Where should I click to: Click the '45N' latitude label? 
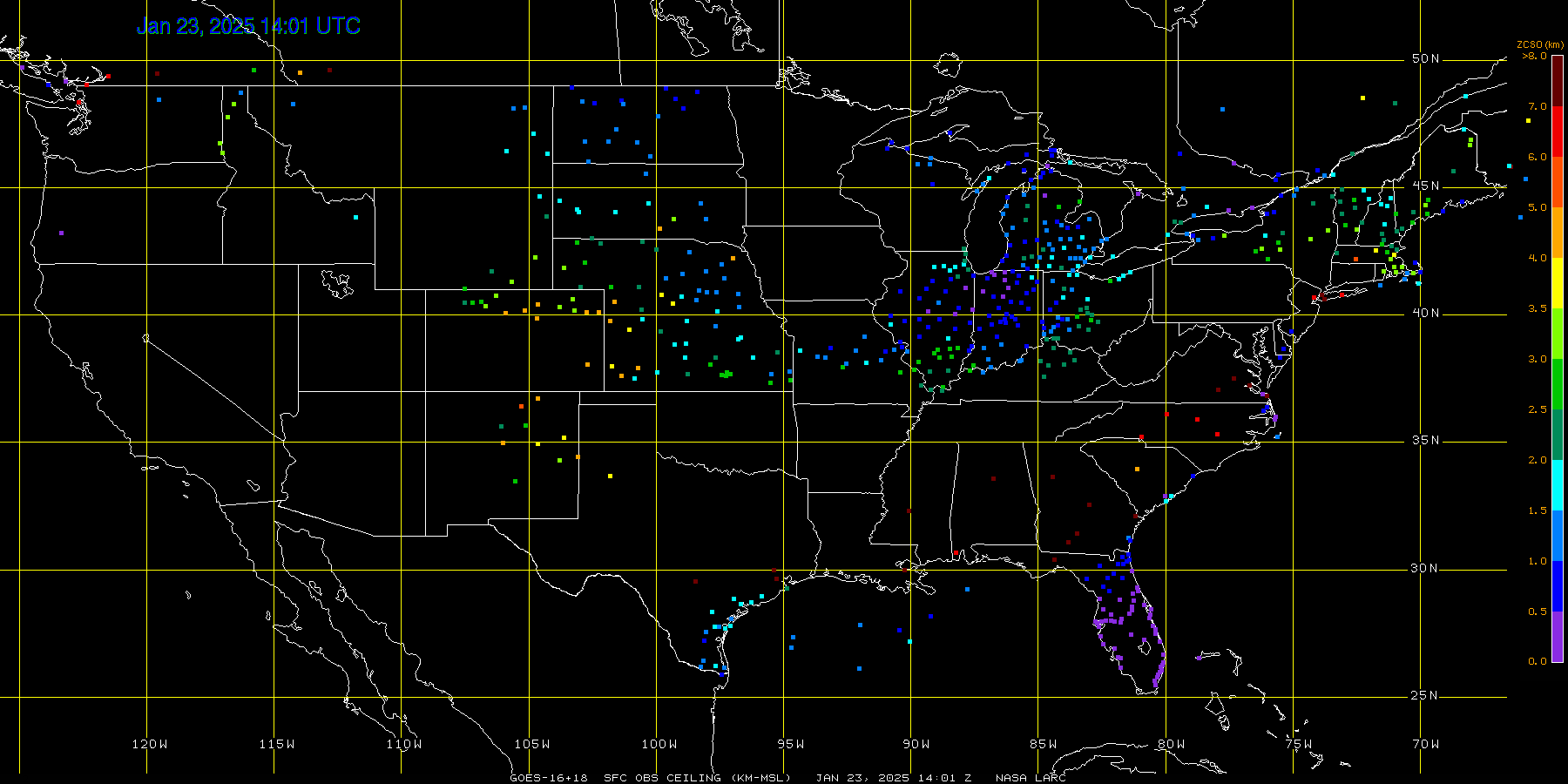tap(1426, 186)
